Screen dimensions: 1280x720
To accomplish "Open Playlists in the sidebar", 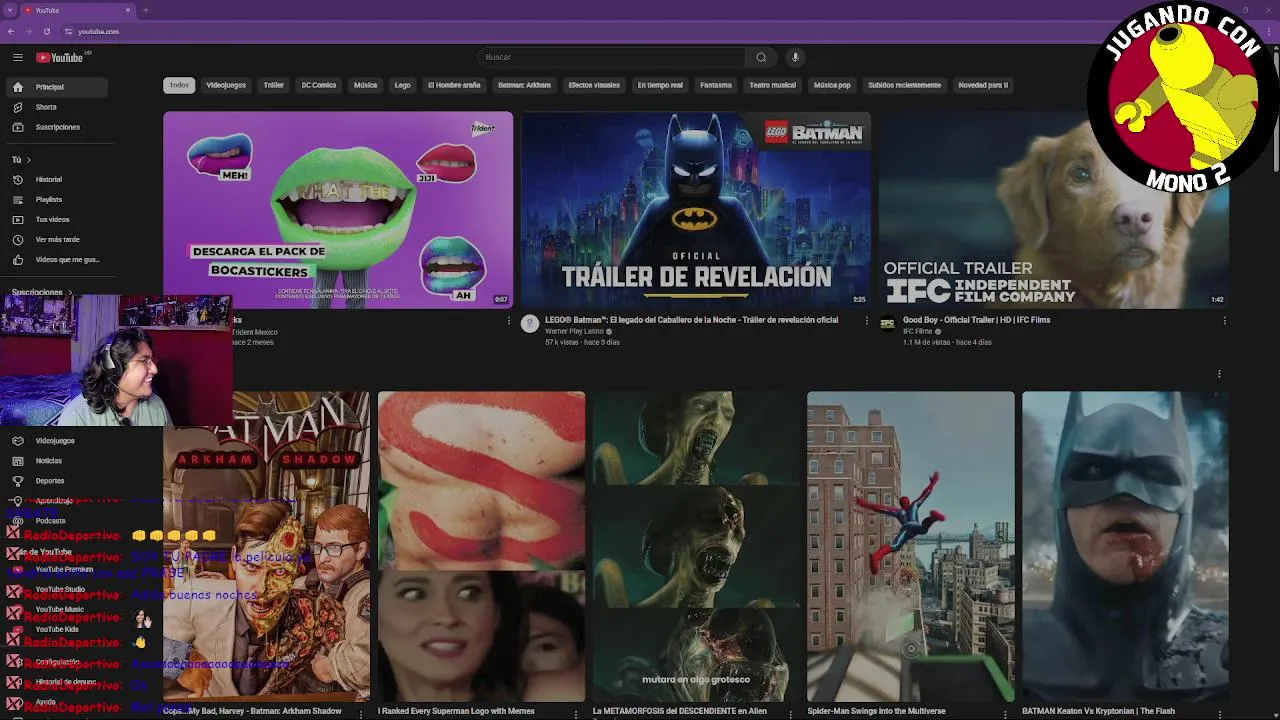I will (x=57, y=200).
